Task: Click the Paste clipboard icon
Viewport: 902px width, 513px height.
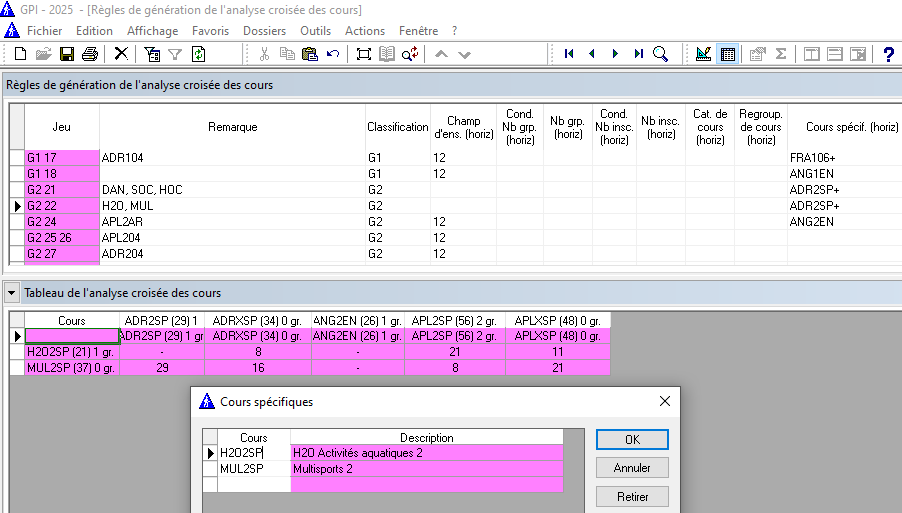Action: tap(310, 54)
